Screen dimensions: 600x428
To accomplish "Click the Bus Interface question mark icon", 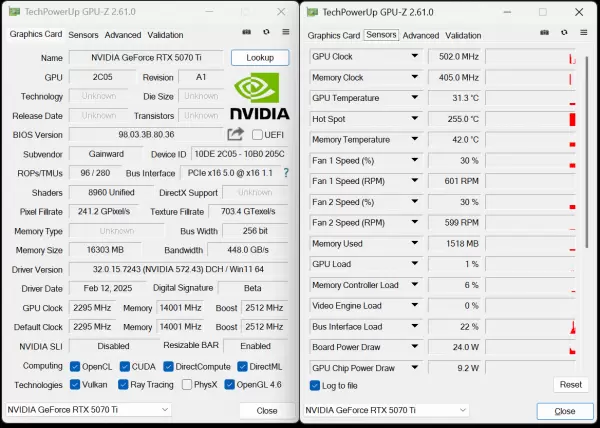I will pos(286,173).
